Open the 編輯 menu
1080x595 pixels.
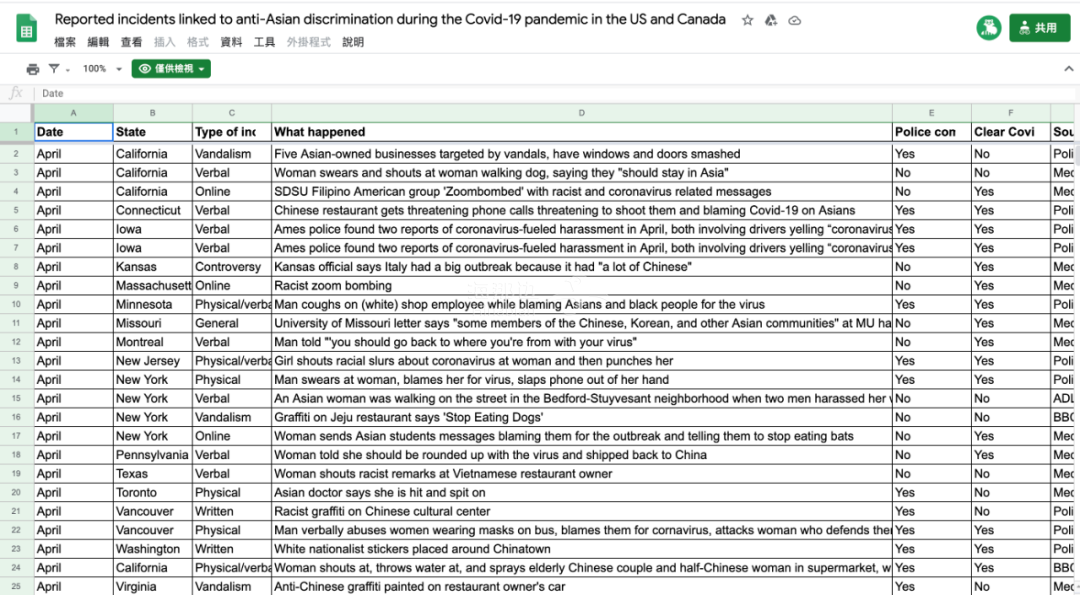point(98,42)
